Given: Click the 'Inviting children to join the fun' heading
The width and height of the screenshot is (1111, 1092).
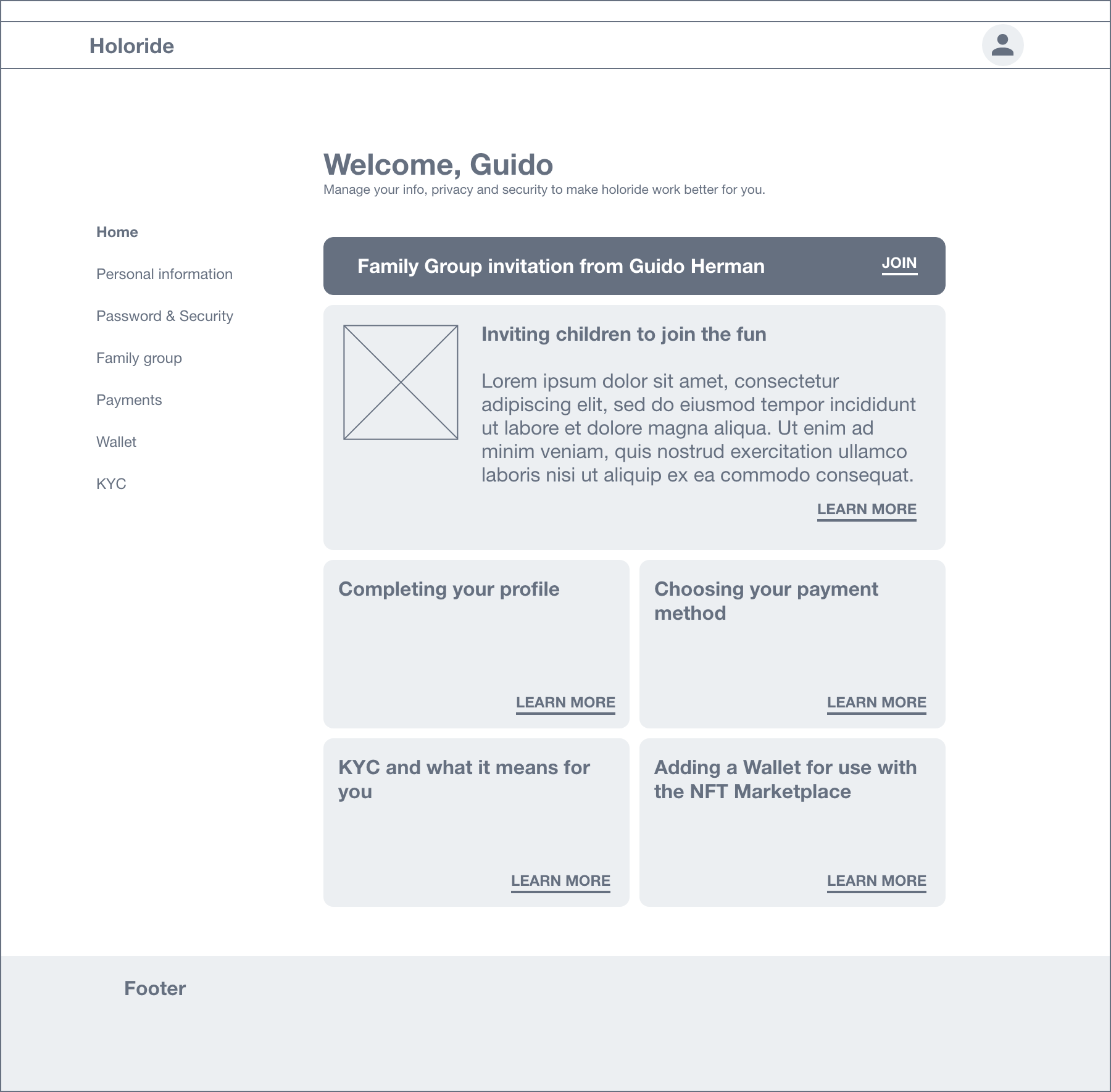Looking at the screenshot, I should [x=623, y=335].
